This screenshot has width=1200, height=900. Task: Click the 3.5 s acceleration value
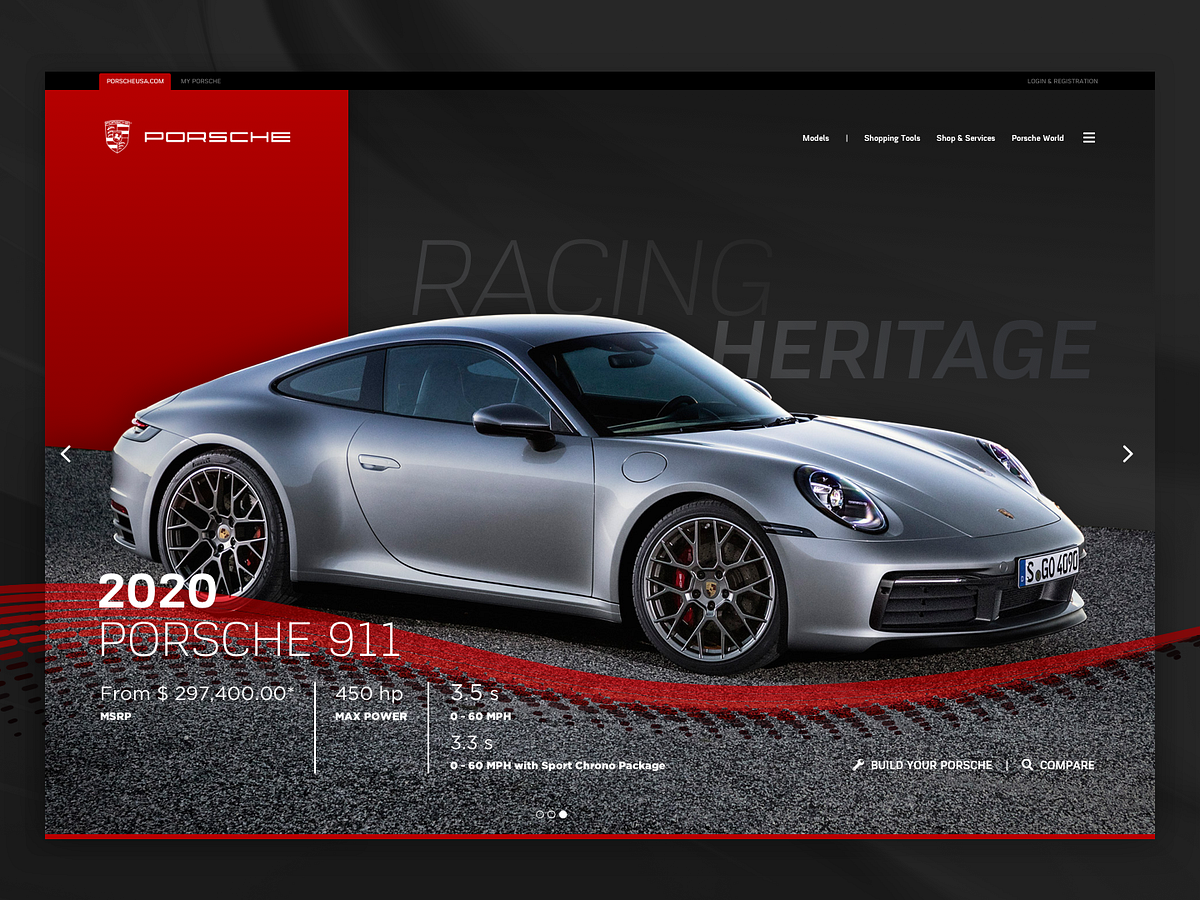(474, 693)
